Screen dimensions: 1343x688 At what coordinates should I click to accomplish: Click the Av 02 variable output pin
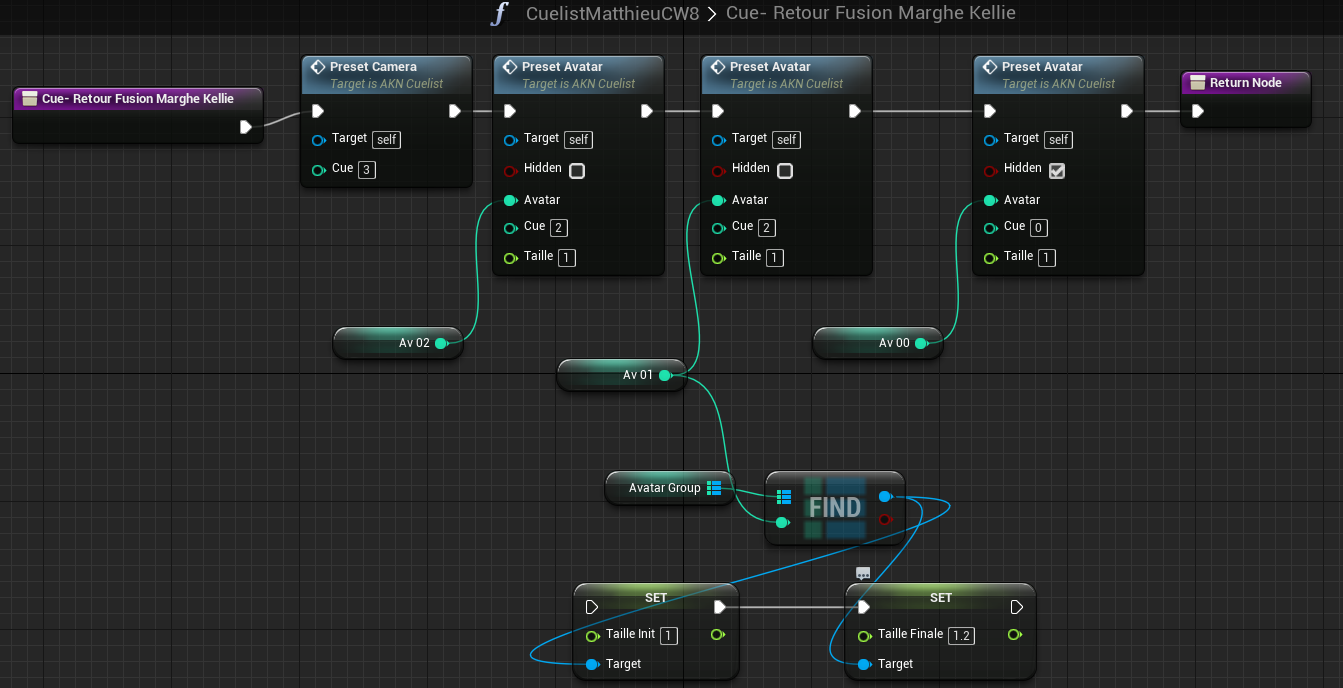point(441,343)
